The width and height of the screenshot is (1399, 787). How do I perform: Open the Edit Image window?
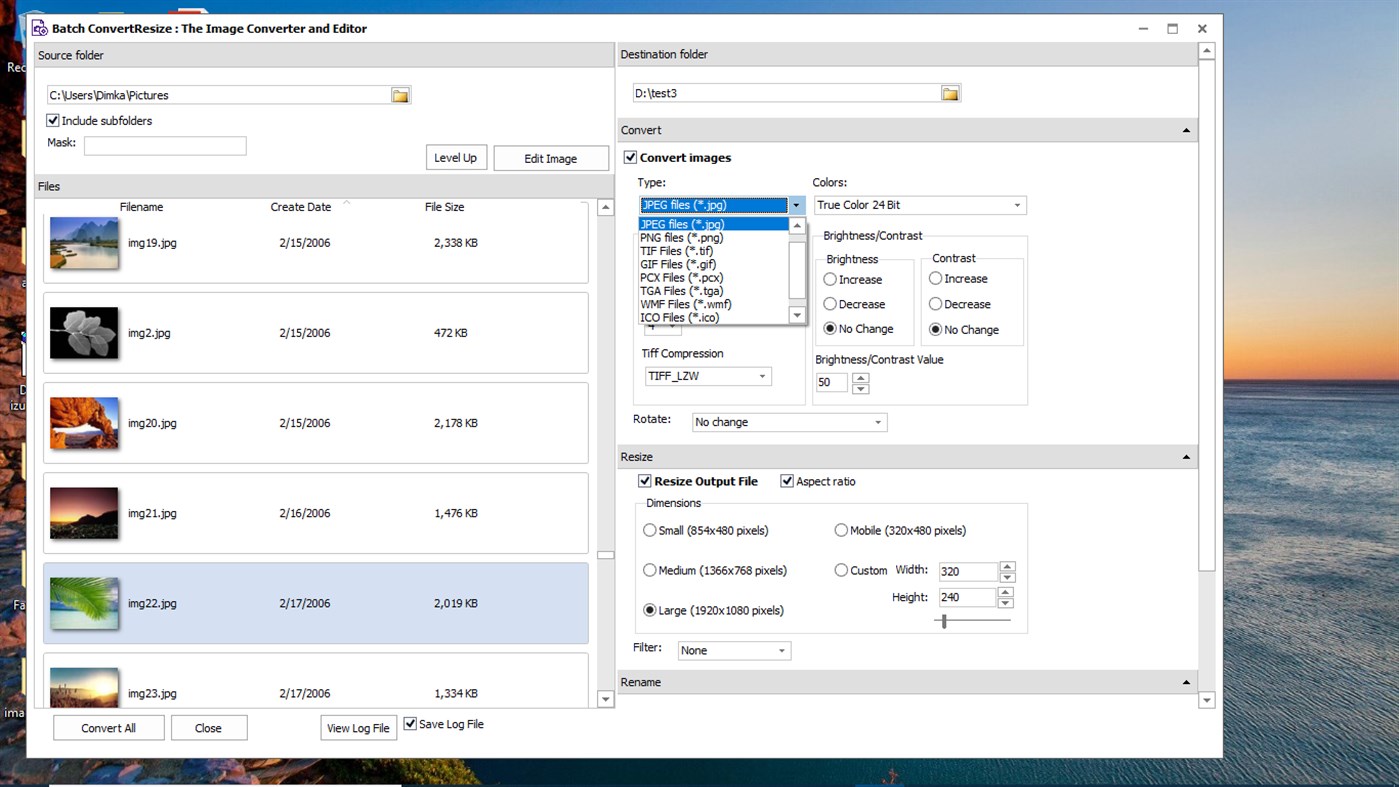point(551,157)
